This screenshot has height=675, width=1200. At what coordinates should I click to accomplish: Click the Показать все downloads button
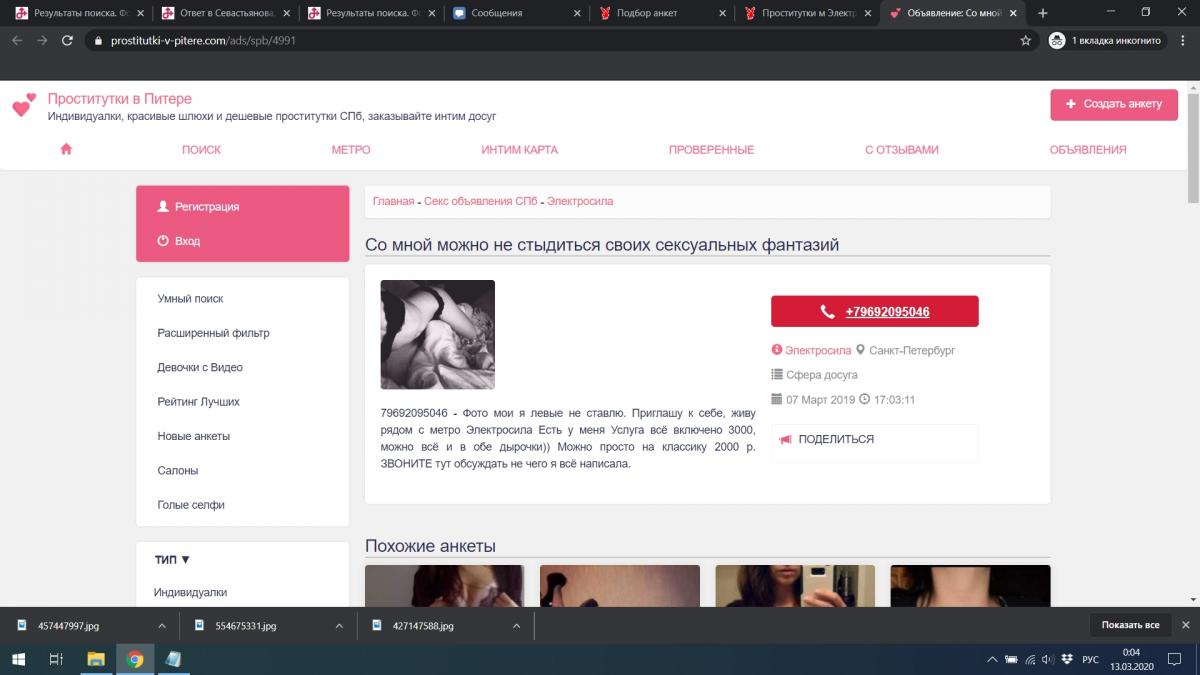pos(1130,625)
